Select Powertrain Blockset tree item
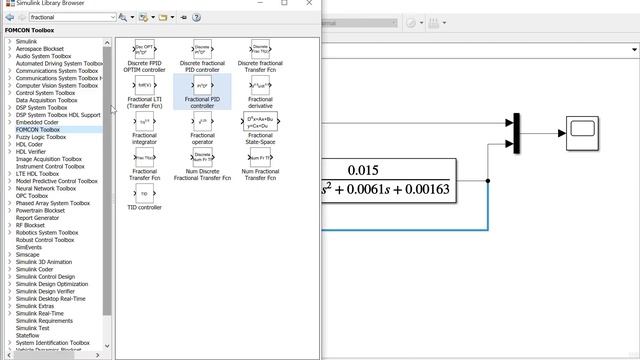The image size is (640, 360). point(40,211)
